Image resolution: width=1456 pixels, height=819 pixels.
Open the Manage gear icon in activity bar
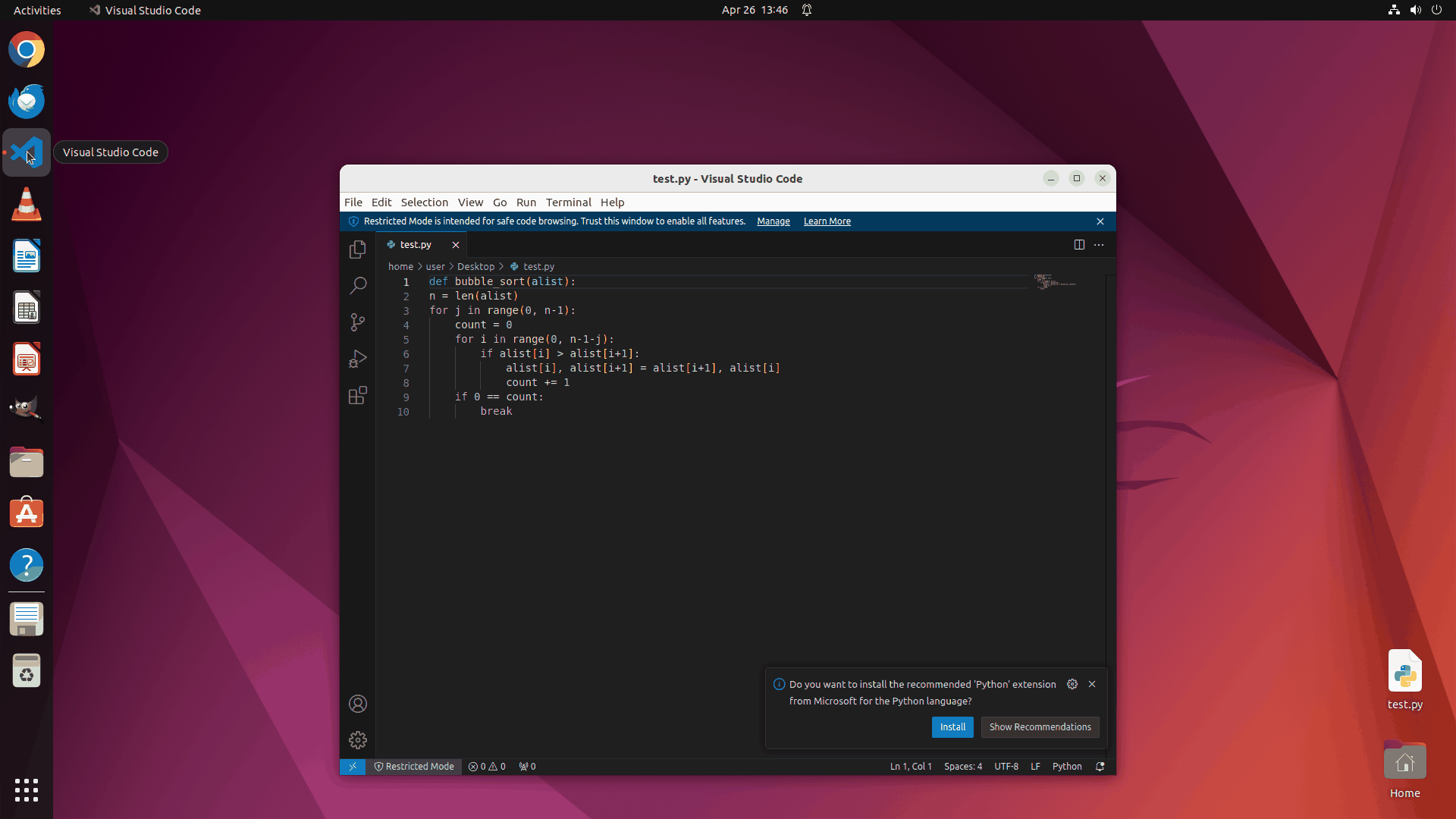pyautogui.click(x=357, y=740)
